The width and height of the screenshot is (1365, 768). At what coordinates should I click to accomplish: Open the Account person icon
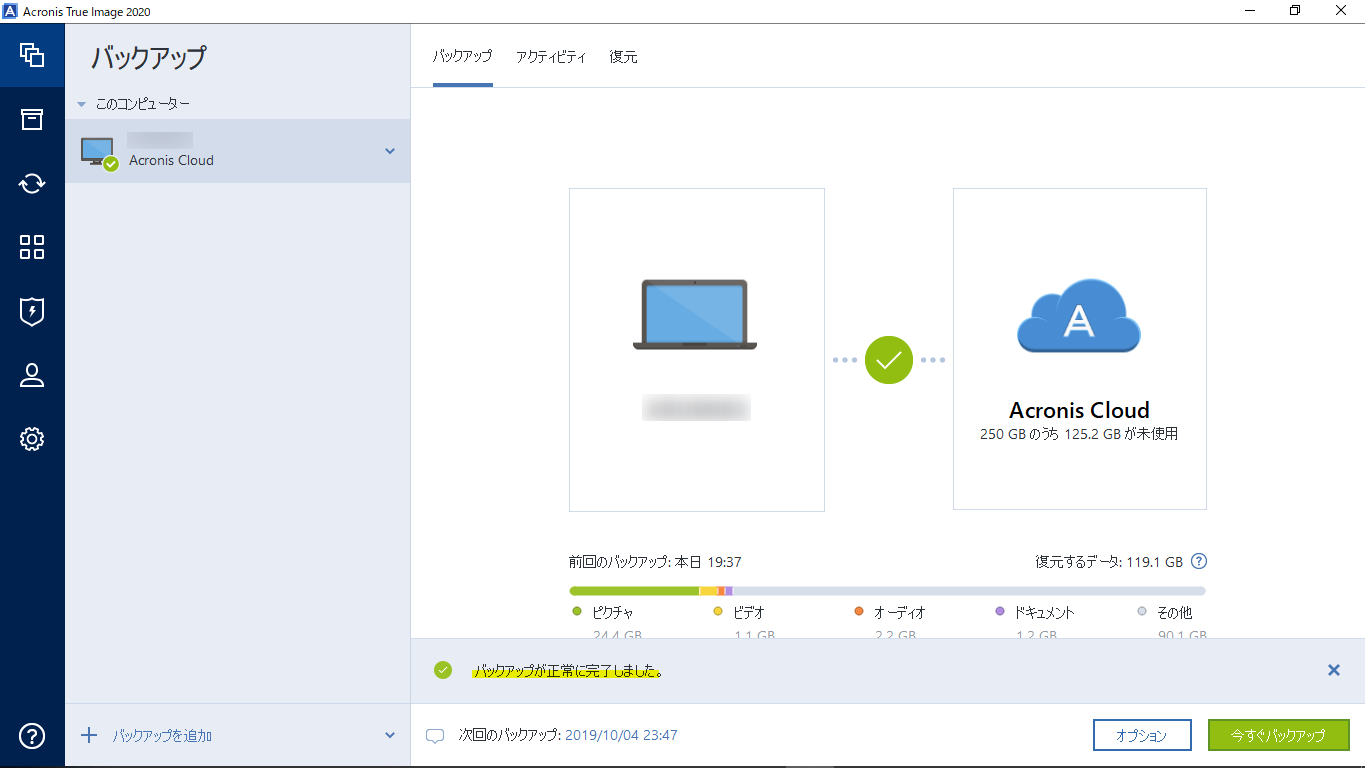(x=32, y=375)
